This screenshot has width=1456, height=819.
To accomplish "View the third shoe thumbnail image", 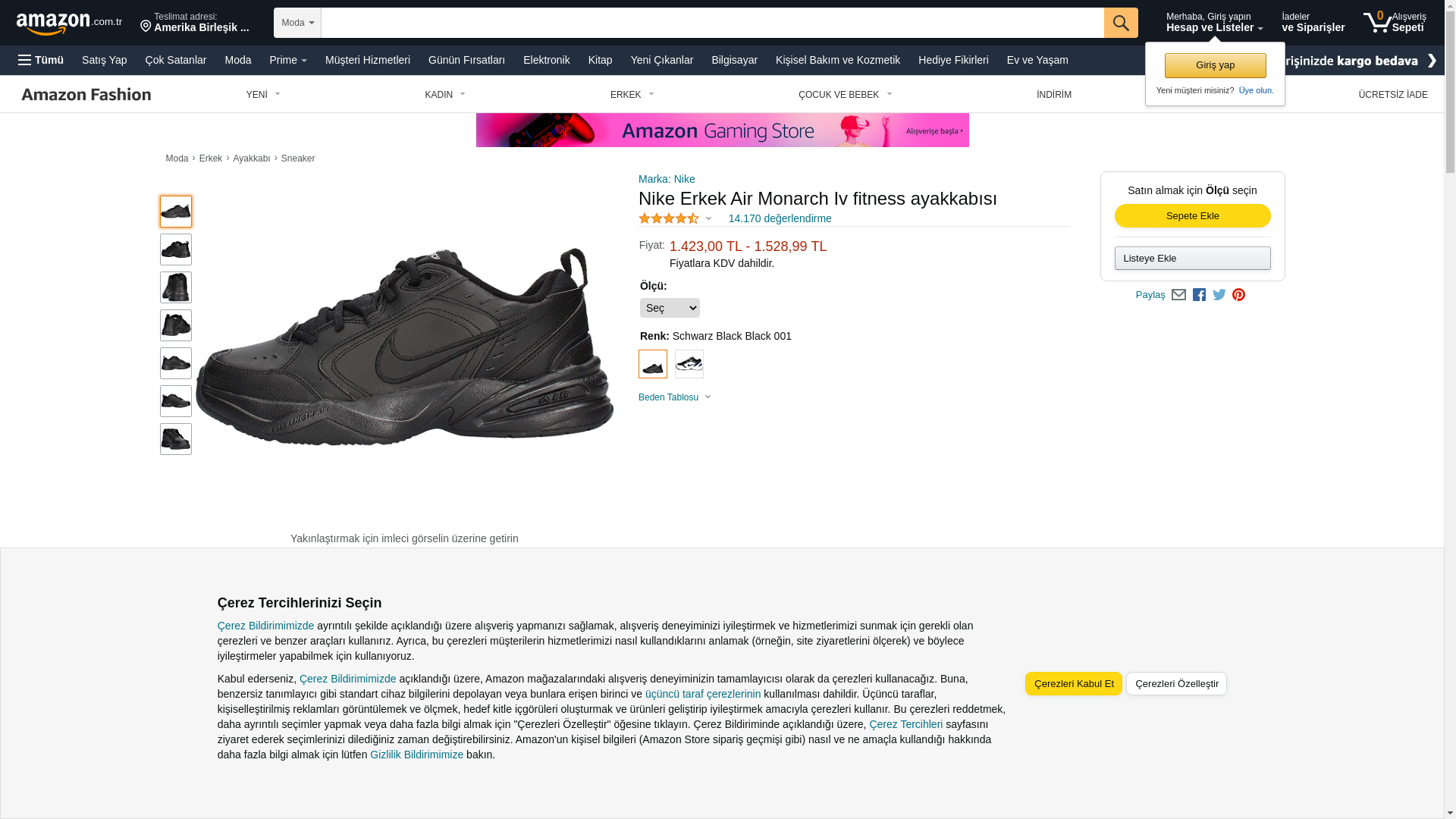I will (176, 287).
